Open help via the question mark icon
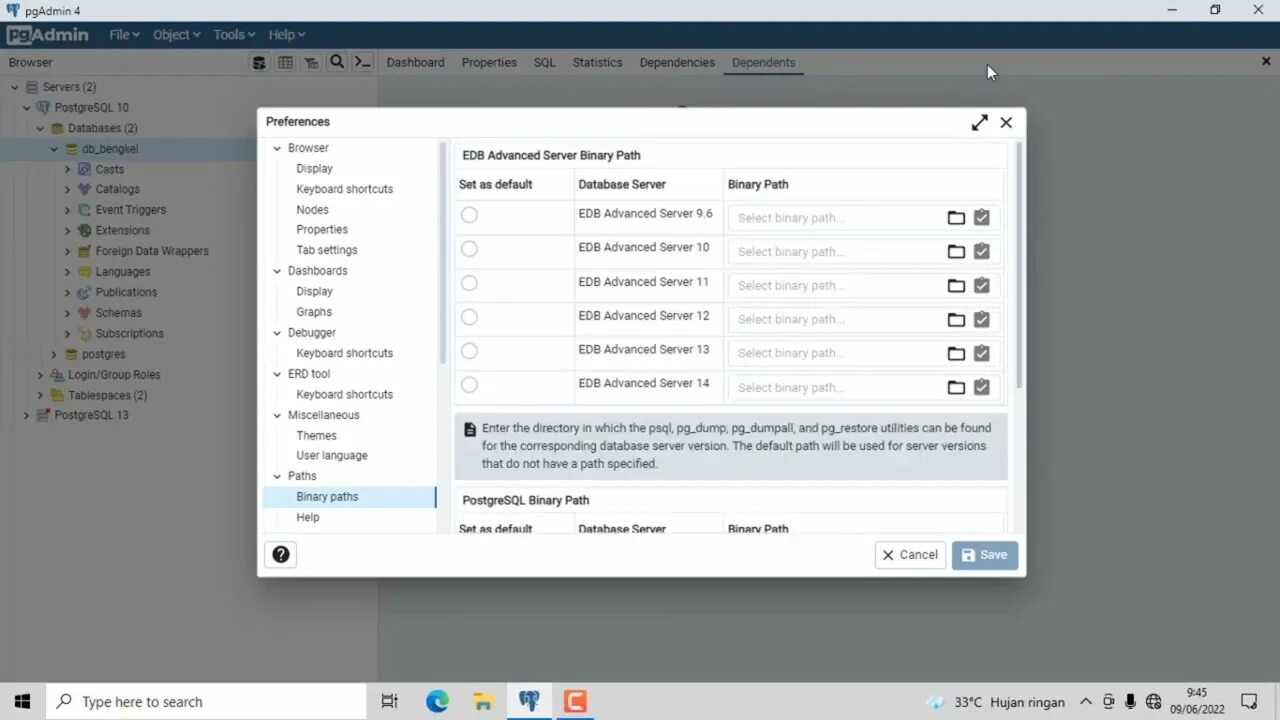Image resolution: width=1280 pixels, height=720 pixels. 281,554
